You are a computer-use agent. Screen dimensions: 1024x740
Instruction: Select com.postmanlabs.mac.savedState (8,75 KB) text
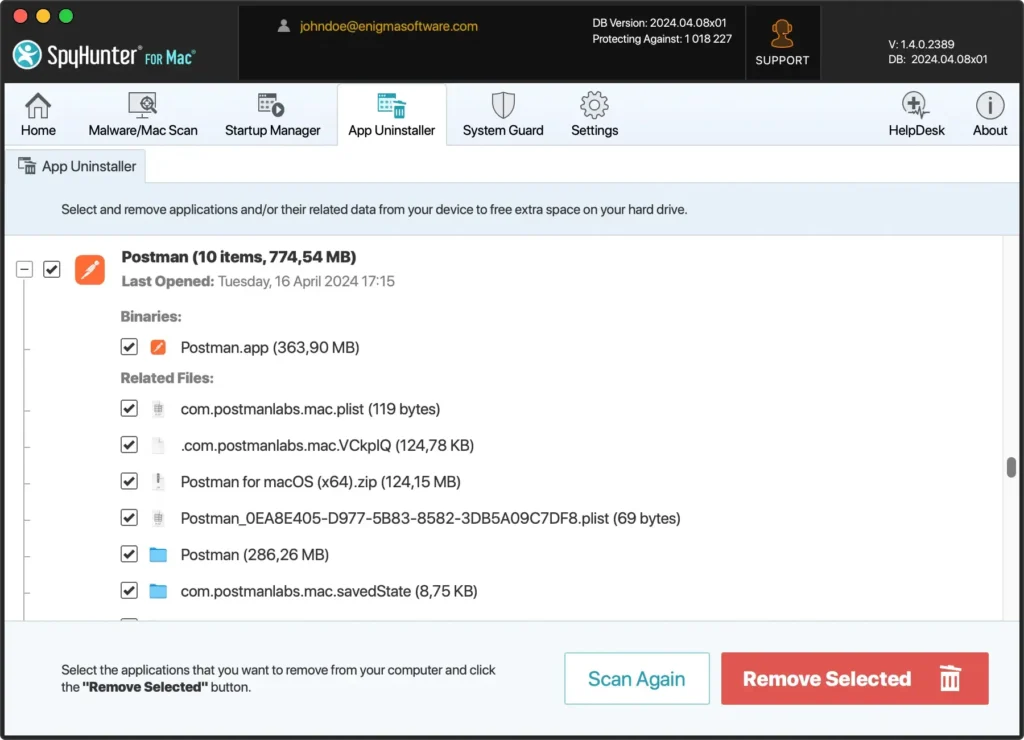329,591
